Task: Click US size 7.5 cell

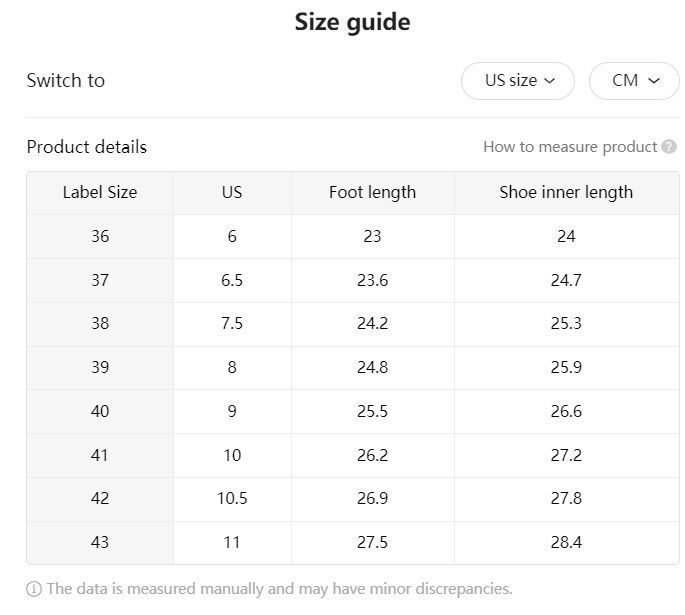Action: [232, 324]
